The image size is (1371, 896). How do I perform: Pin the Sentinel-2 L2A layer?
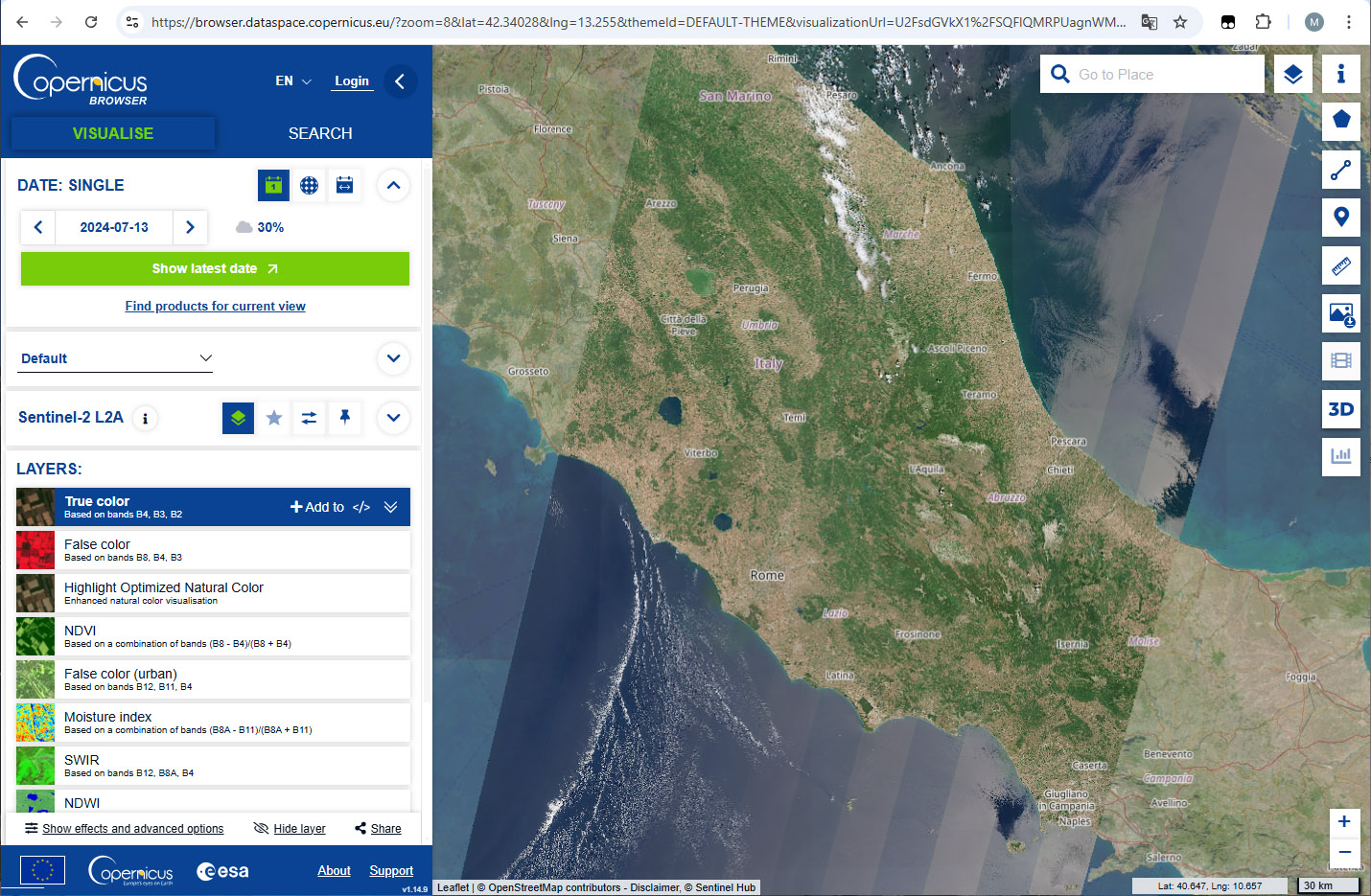(x=344, y=418)
